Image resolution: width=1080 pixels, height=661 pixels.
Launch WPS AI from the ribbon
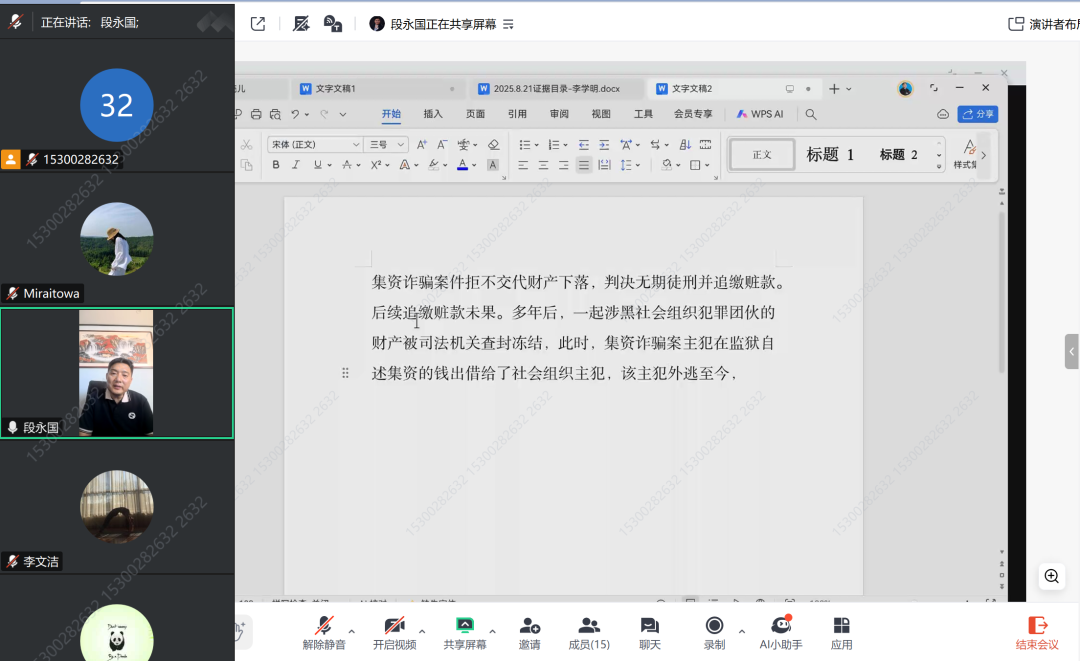[x=758, y=113]
